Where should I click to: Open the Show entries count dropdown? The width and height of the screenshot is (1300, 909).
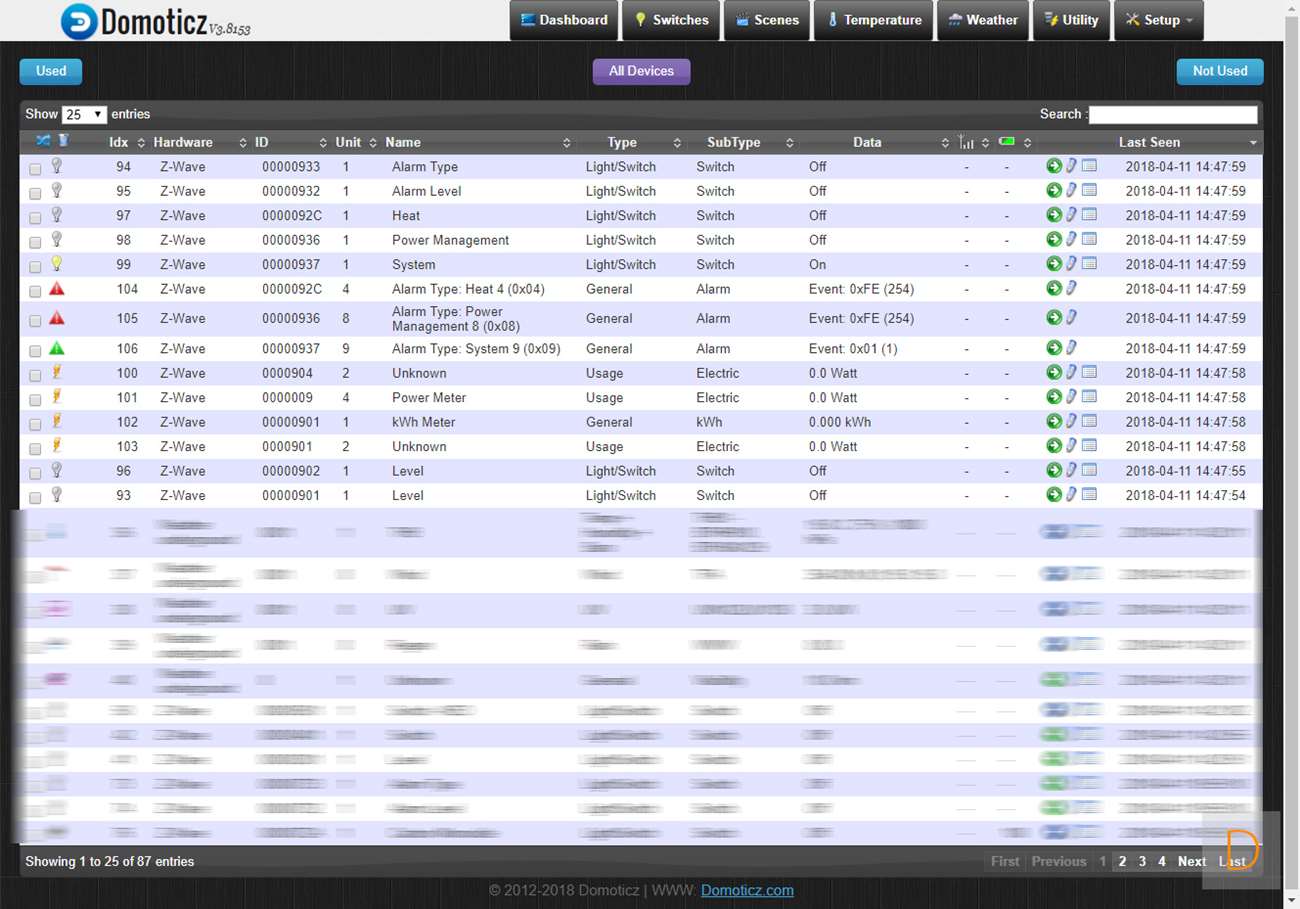(84, 115)
